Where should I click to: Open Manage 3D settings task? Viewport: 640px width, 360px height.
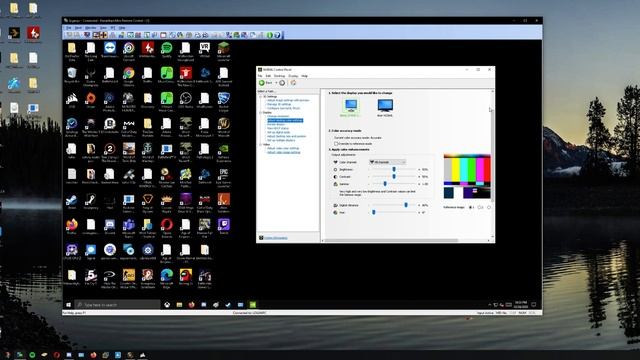pyautogui.click(x=279, y=104)
